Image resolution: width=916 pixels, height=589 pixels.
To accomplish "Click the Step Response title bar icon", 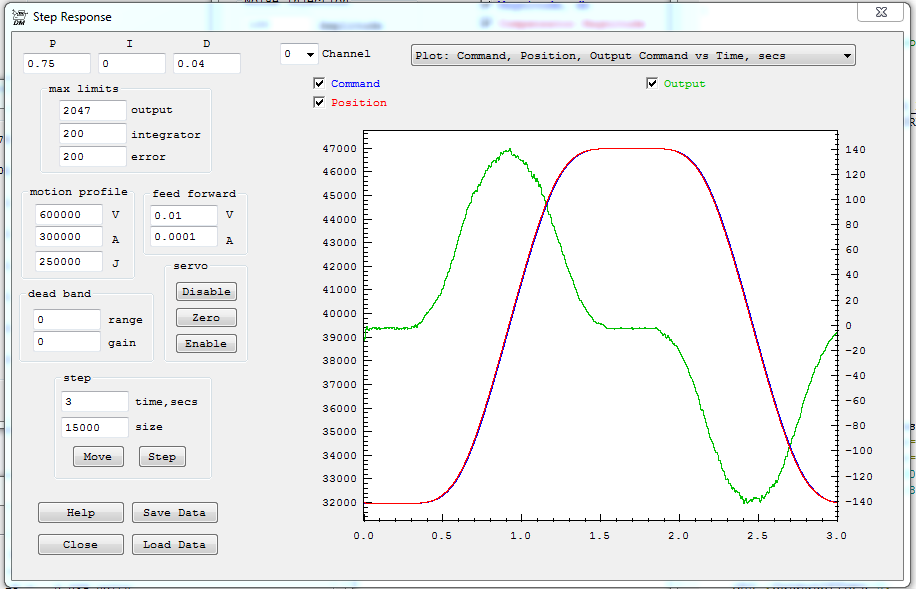I will point(18,16).
